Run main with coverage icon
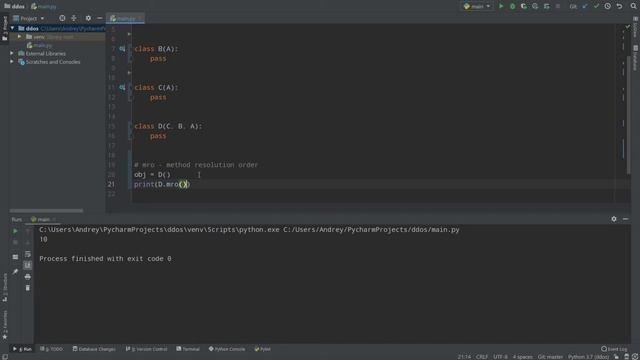Viewport: 640px width, 360px height. click(x=524, y=6)
